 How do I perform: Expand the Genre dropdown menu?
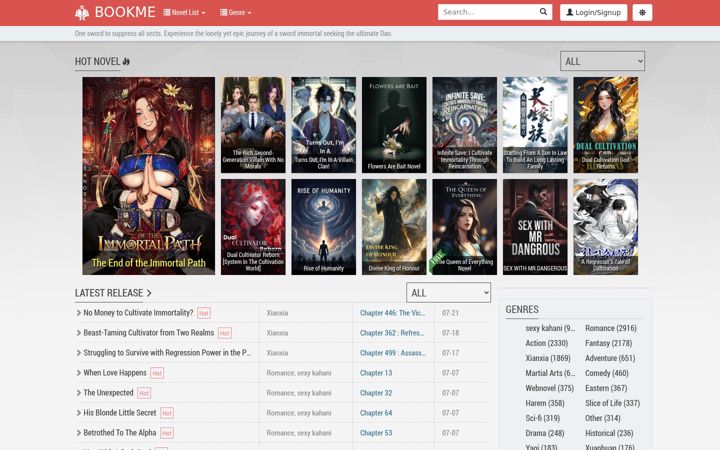pyautogui.click(x=236, y=12)
